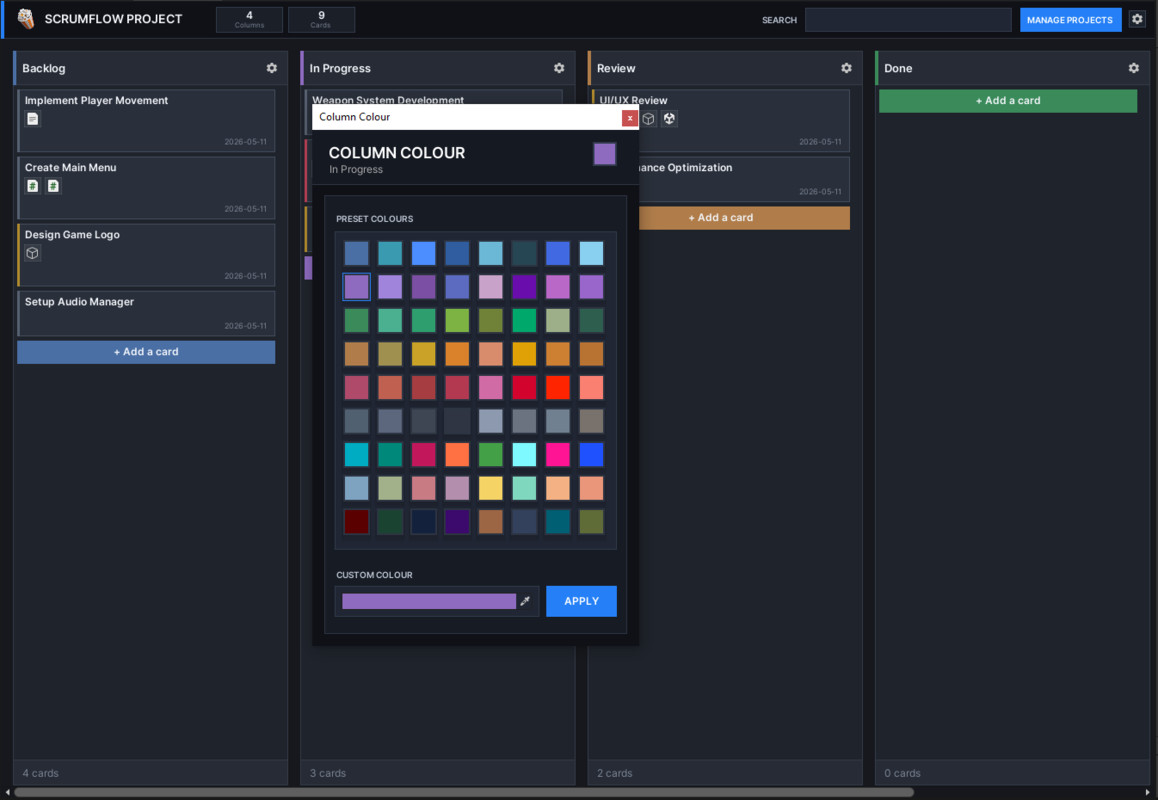The width and height of the screenshot is (1158, 800).
Task: Open Review column settings gear
Action: click(846, 68)
